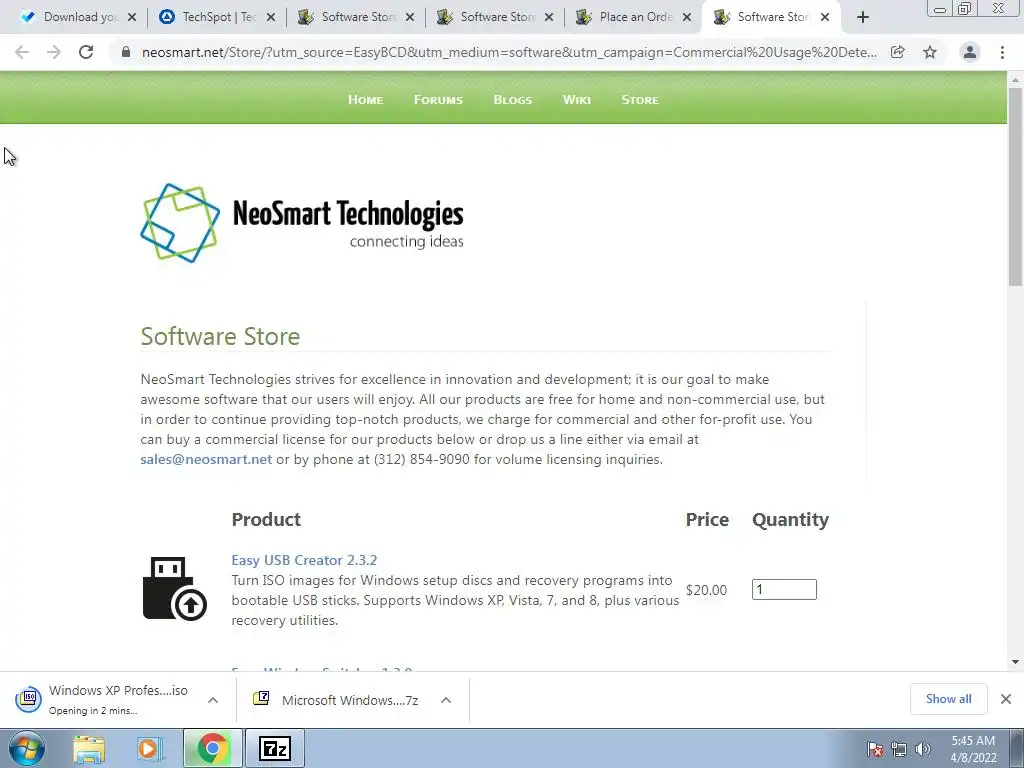The width and height of the screenshot is (1024, 768).
Task: Click the NeoSmart Technologies logo
Action: click(302, 223)
